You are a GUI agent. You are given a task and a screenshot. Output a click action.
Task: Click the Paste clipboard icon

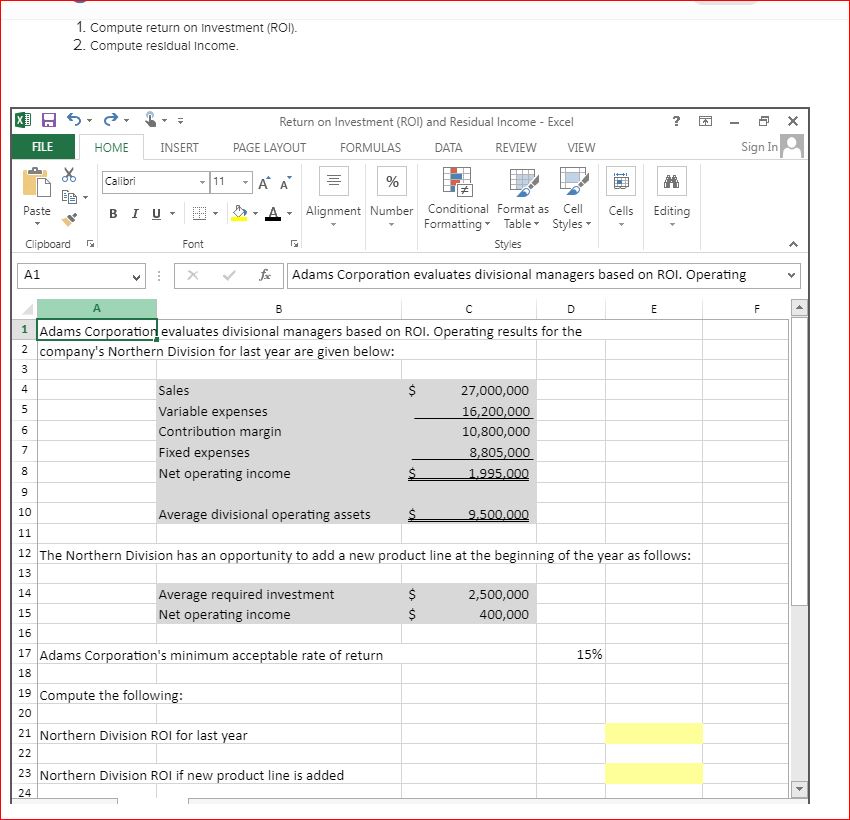(x=37, y=182)
